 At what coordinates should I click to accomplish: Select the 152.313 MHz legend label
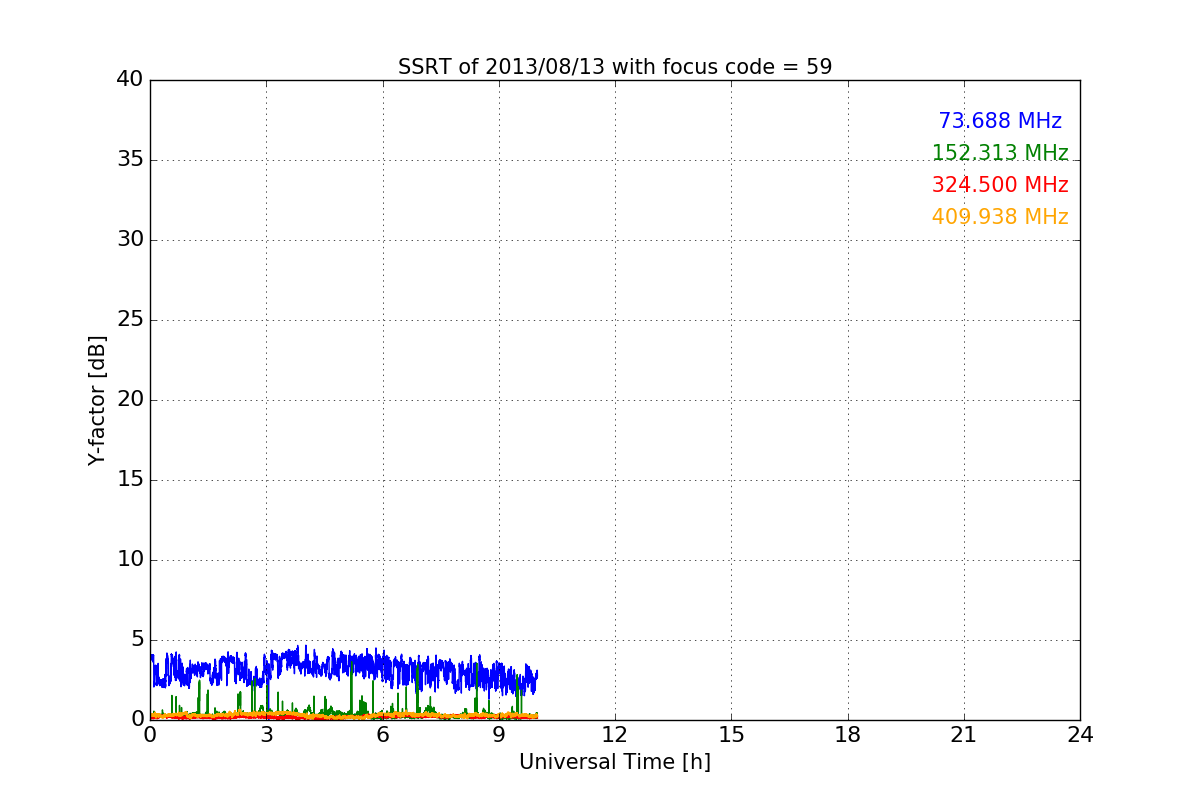pyautogui.click(x=1000, y=153)
